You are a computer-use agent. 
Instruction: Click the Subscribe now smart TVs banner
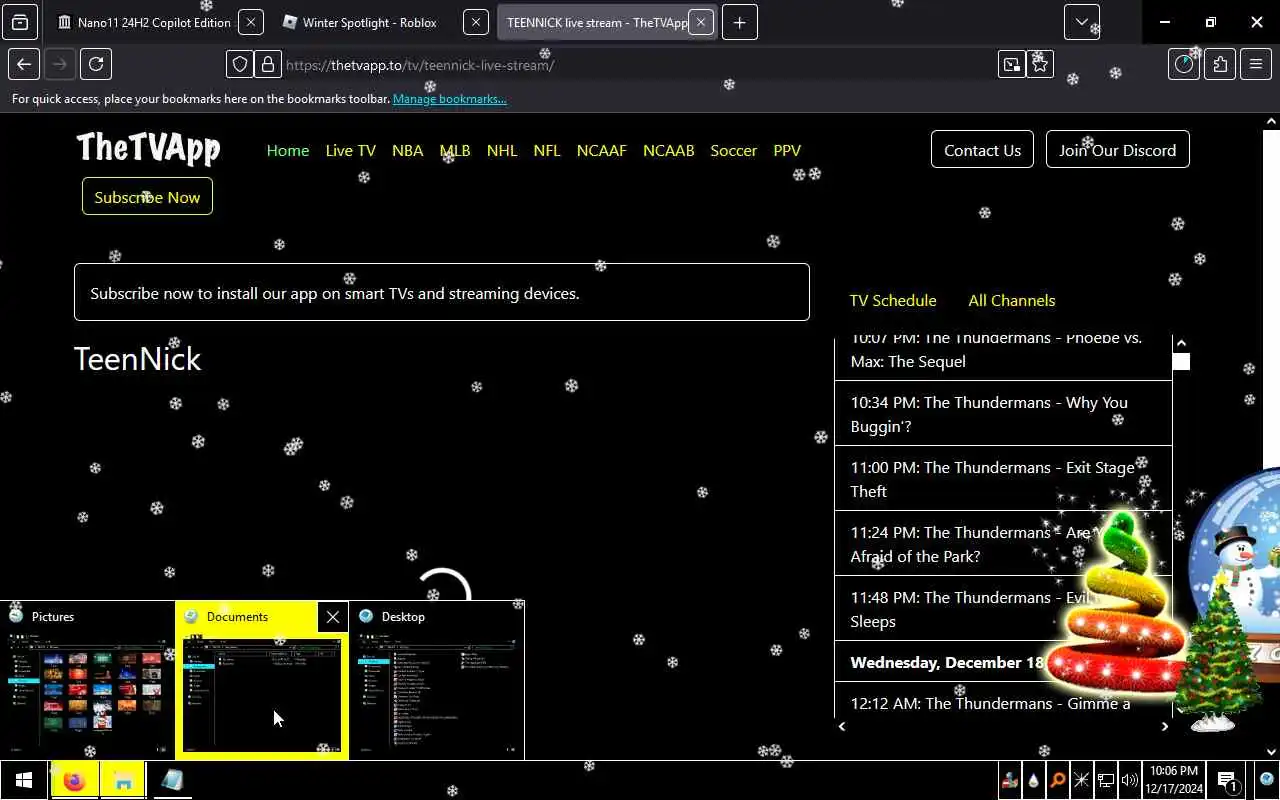point(442,292)
